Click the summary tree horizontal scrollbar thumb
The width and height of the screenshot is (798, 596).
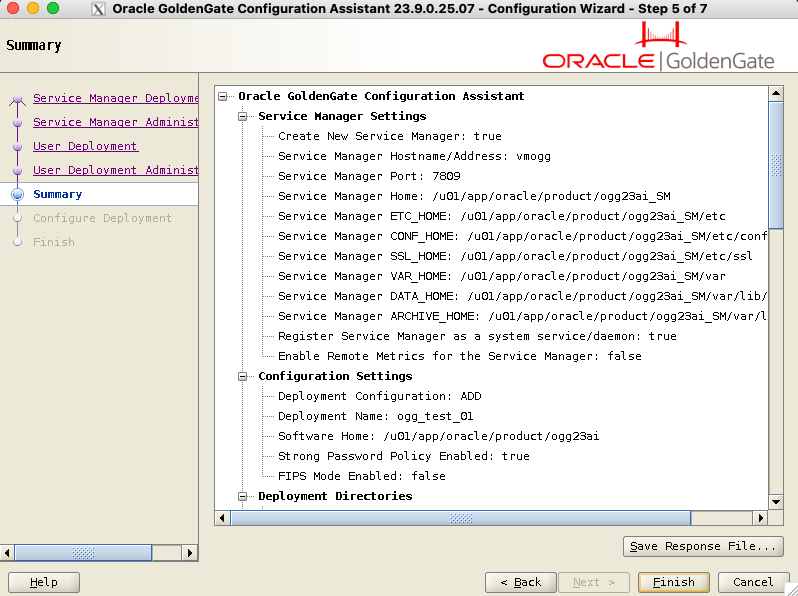point(460,518)
